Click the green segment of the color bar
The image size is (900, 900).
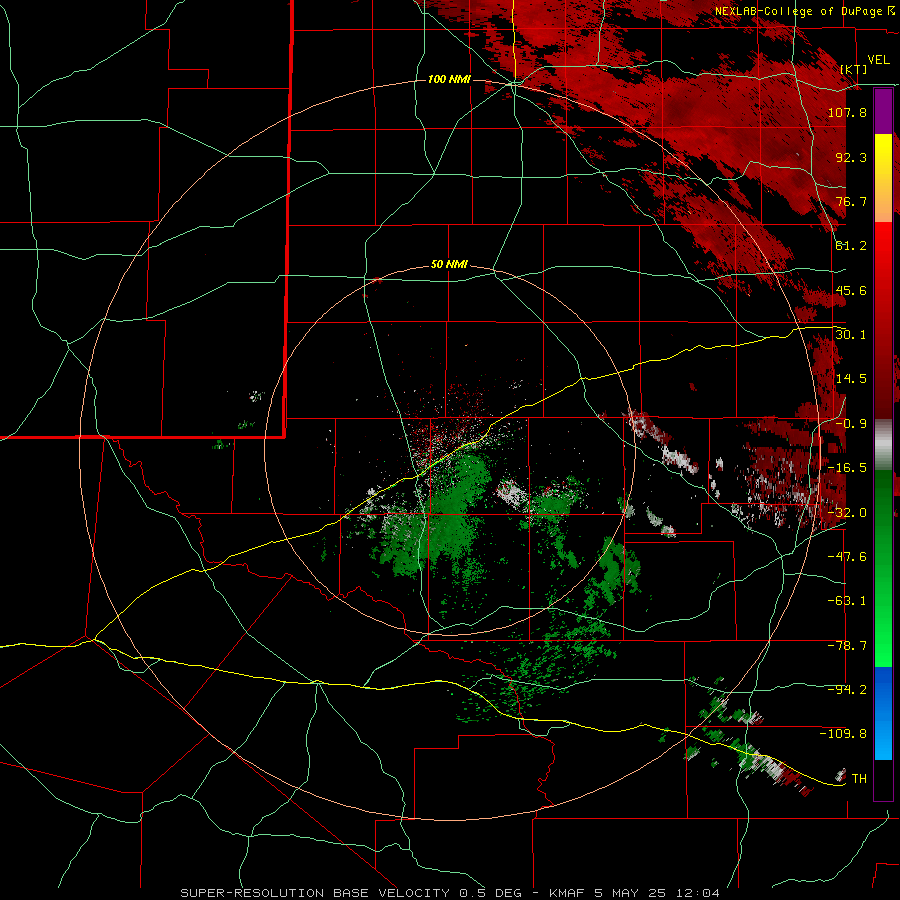(x=883, y=568)
